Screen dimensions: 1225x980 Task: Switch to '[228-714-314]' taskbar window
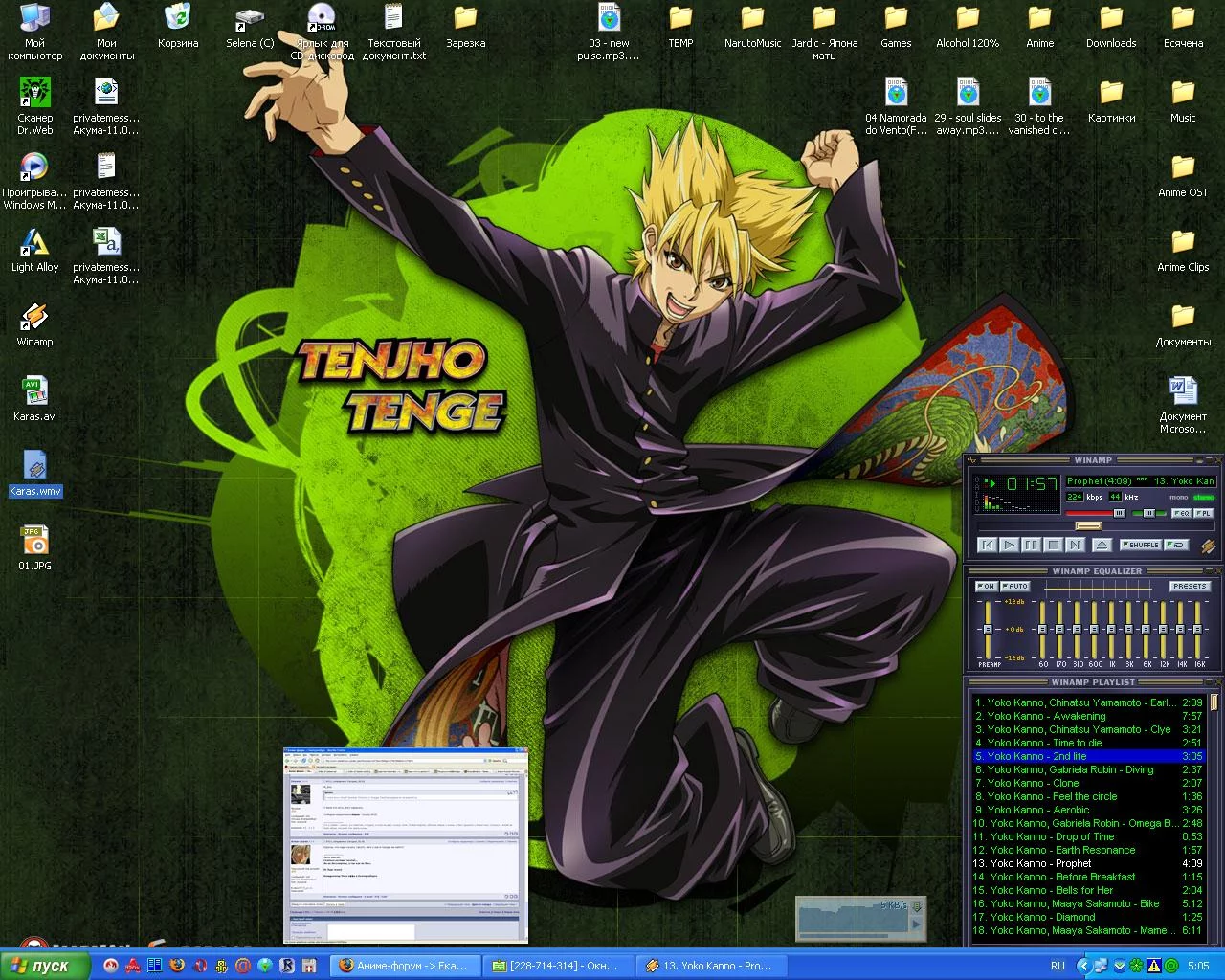tap(556, 966)
